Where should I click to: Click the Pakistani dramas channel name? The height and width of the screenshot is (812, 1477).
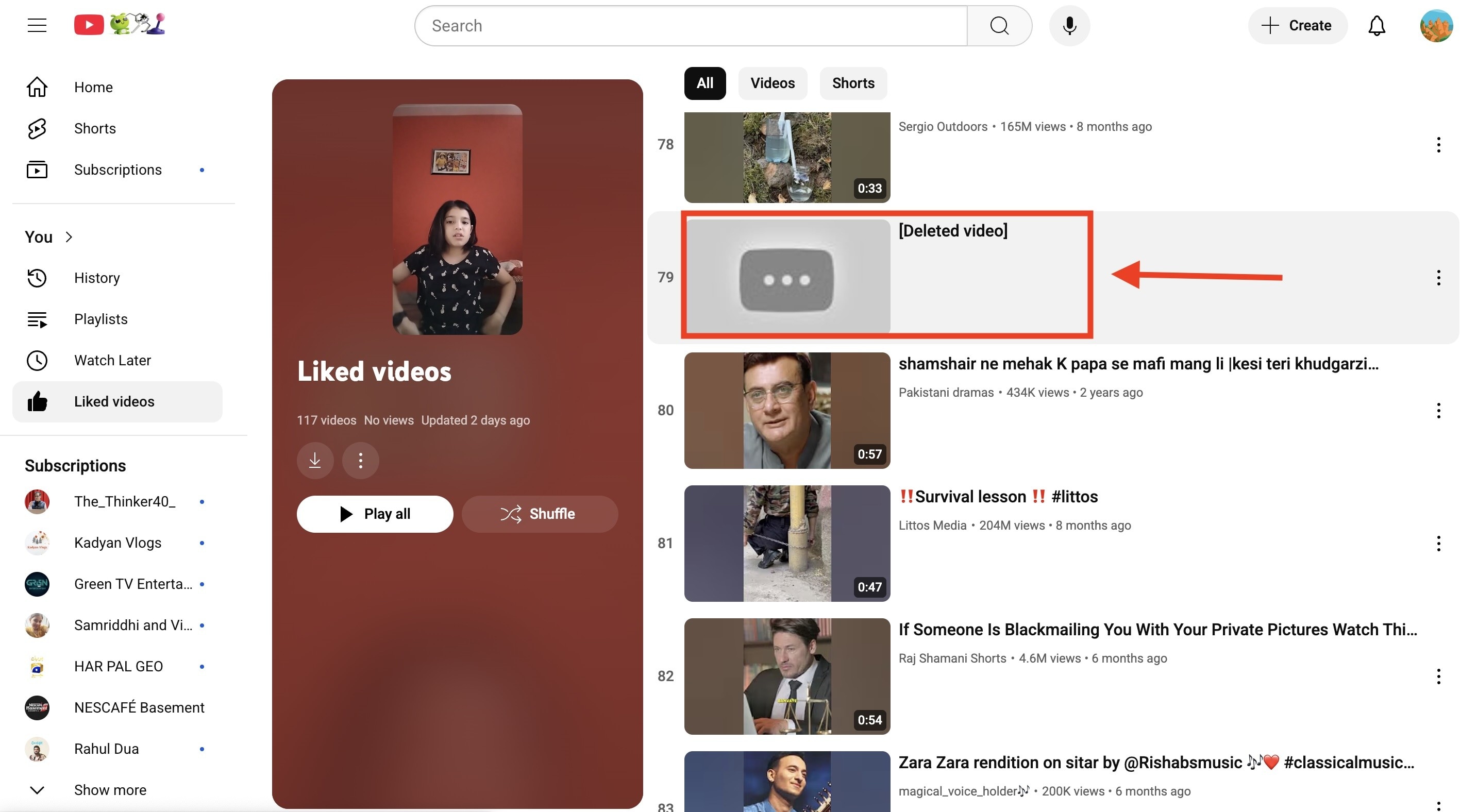click(946, 393)
